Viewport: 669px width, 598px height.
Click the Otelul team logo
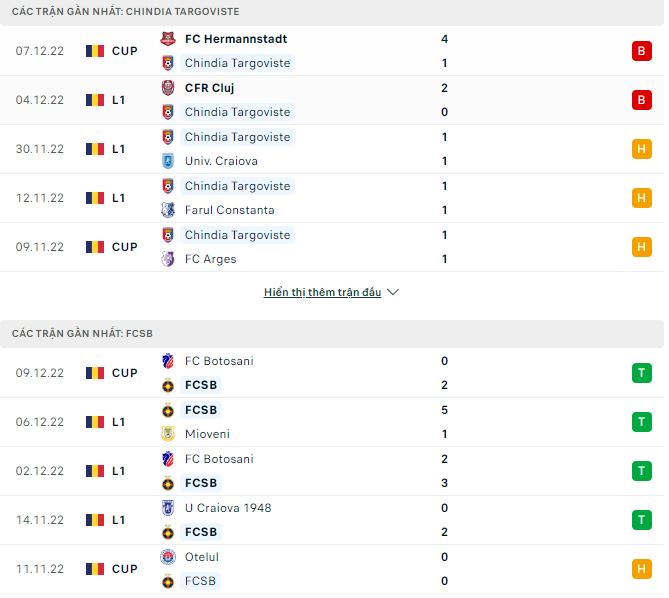[x=168, y=557]
